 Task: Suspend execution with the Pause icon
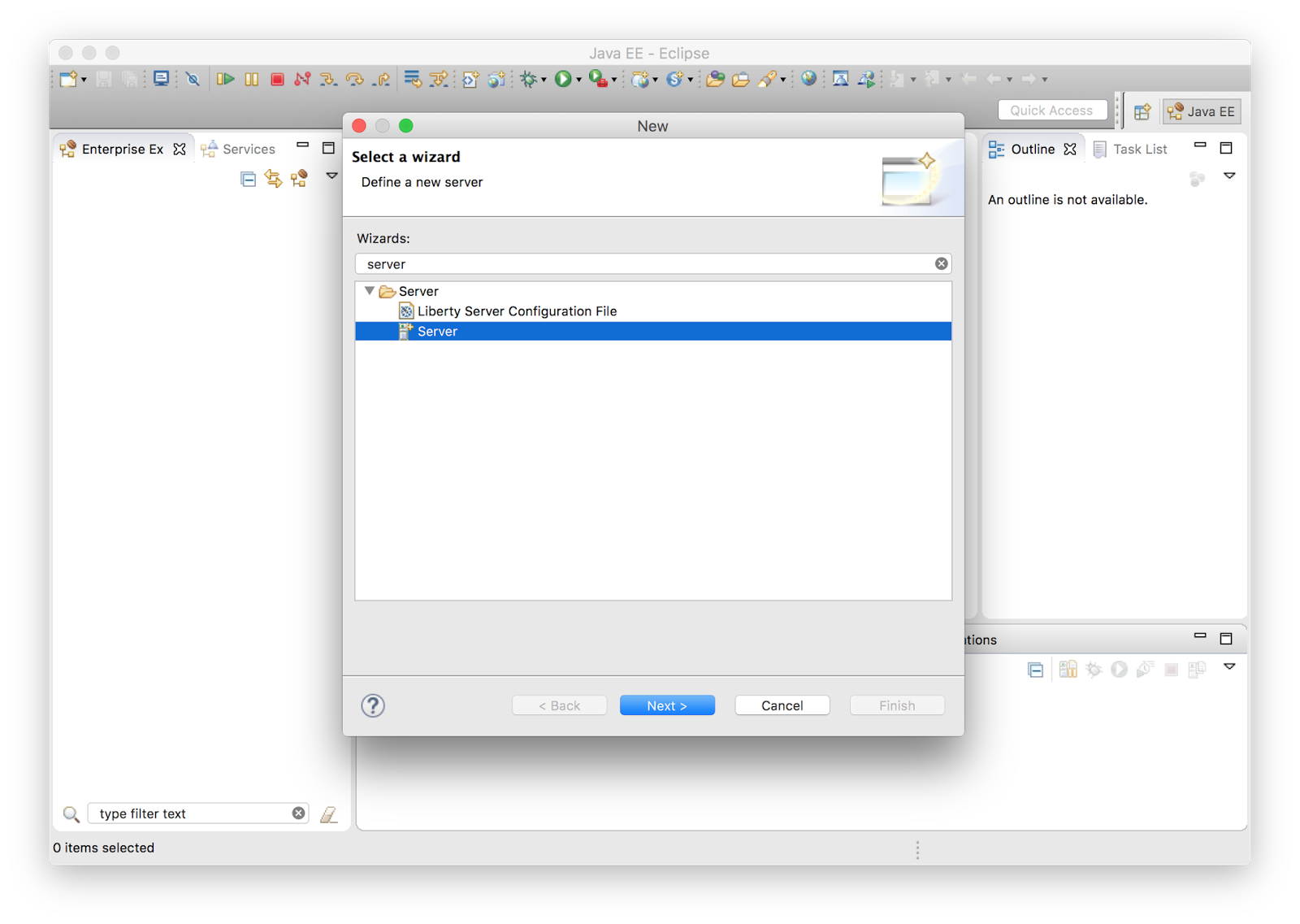(251, 79)
